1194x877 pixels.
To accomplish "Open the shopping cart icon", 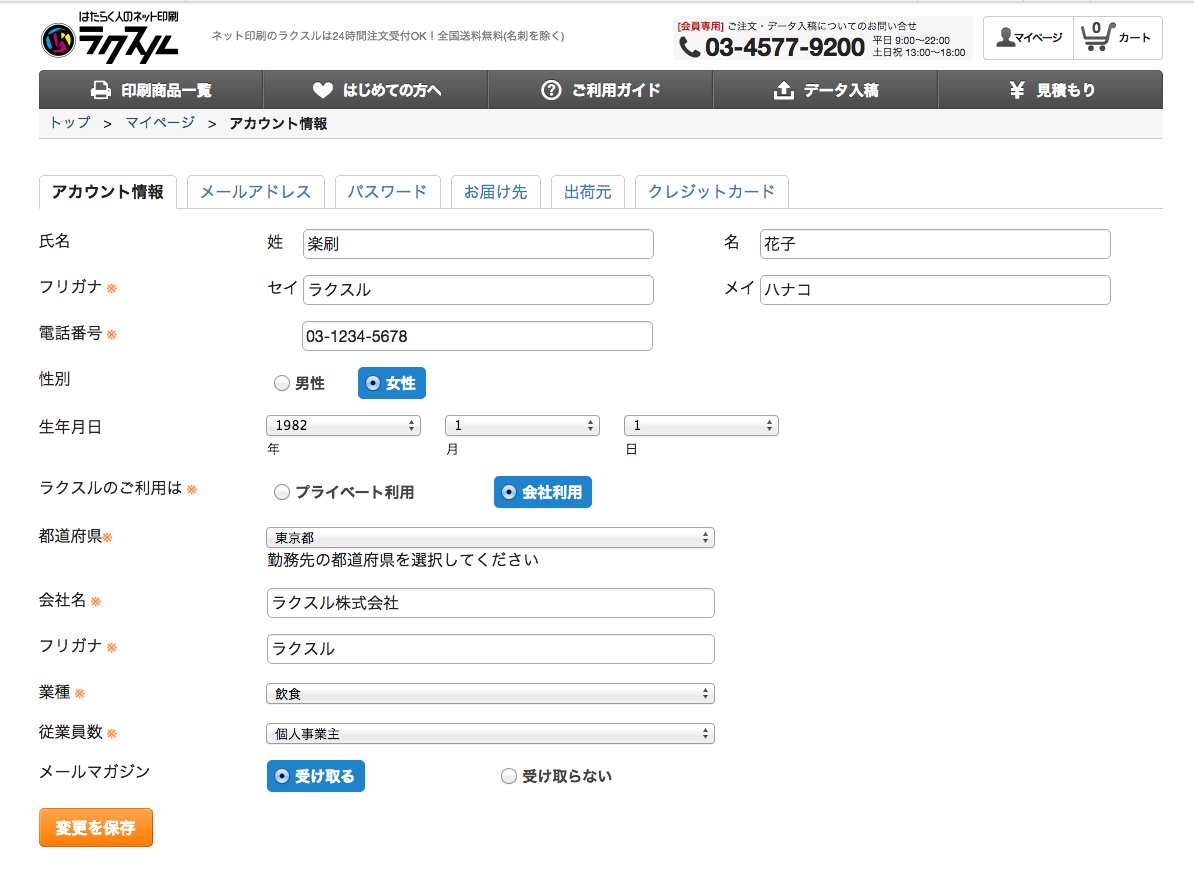I will (1097, 37).
